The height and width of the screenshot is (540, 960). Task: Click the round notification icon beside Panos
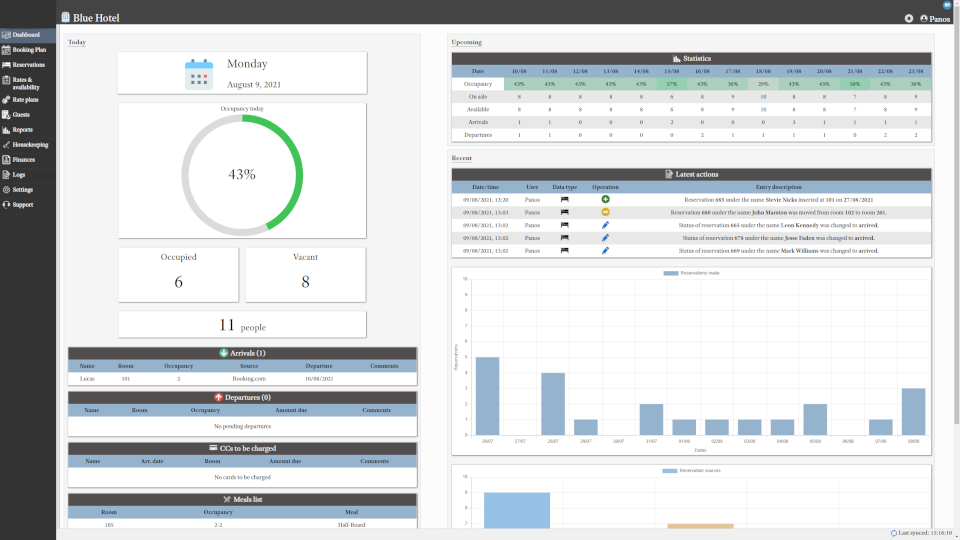point(909,18)
